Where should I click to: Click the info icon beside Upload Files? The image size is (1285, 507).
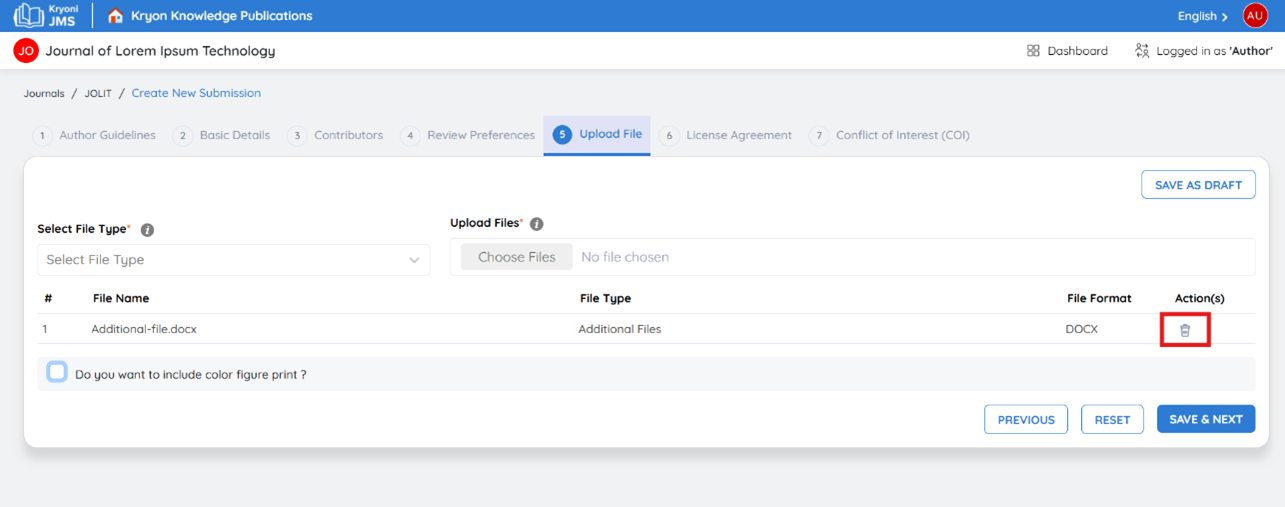click(536, 224)
